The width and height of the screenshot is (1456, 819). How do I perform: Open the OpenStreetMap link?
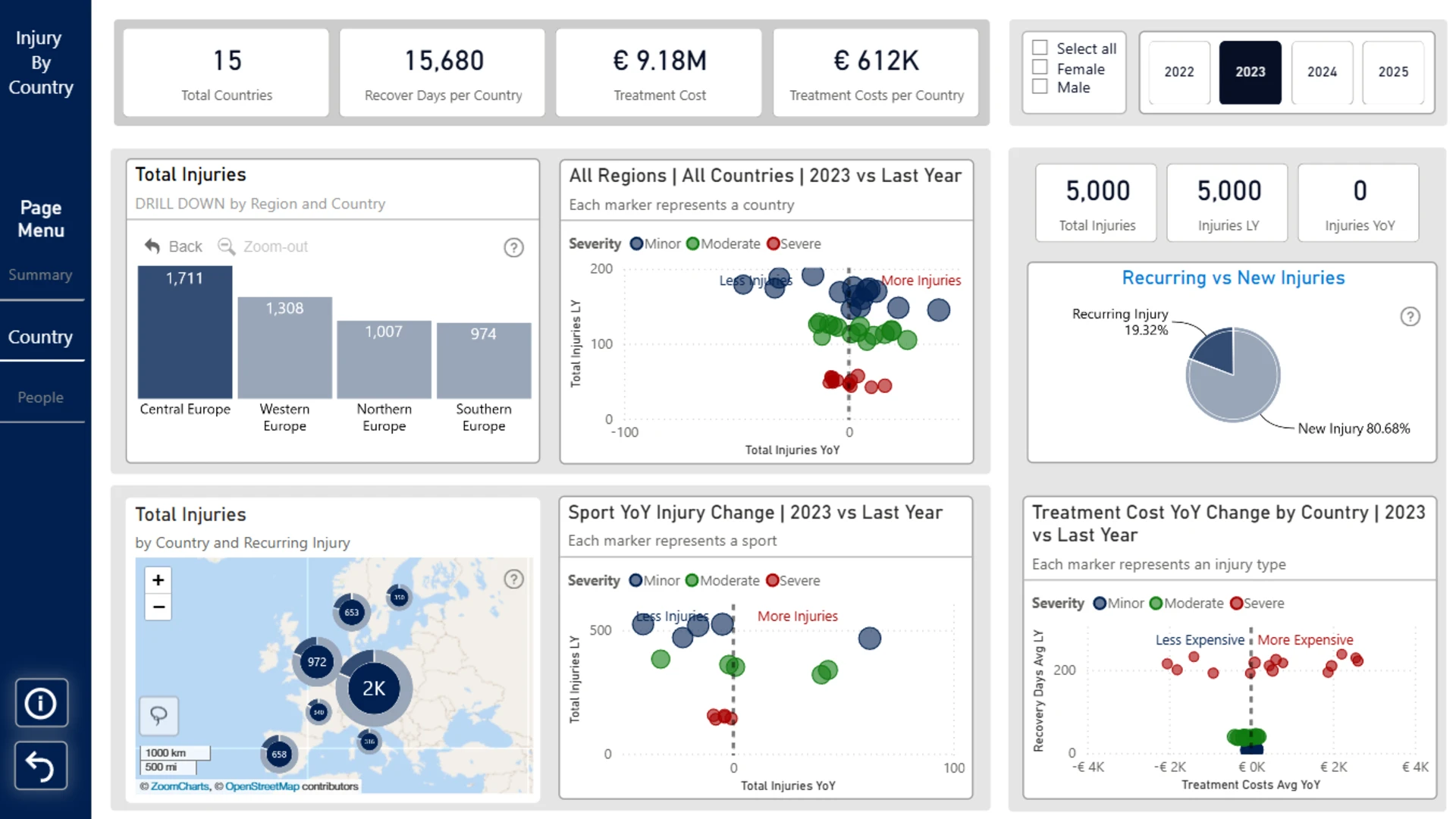(x=262, y=786)
